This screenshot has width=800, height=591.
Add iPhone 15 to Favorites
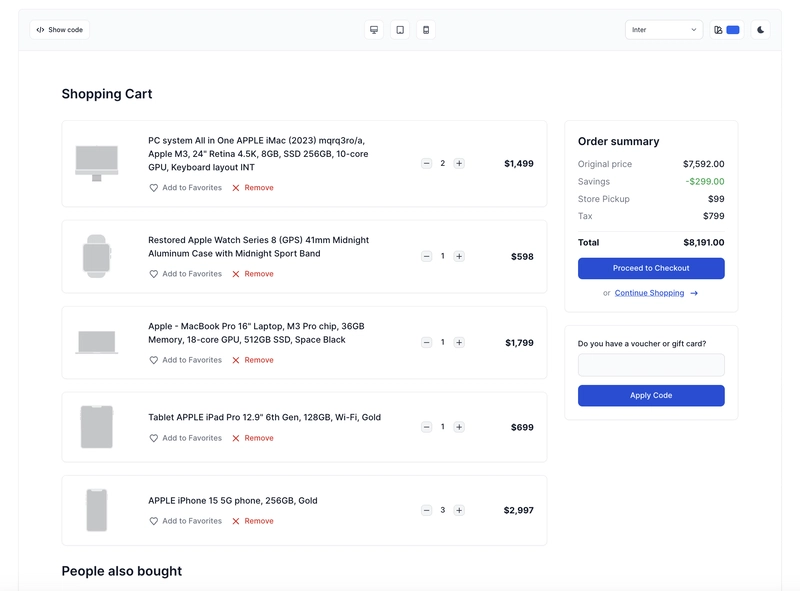click(x=186, y=521)
